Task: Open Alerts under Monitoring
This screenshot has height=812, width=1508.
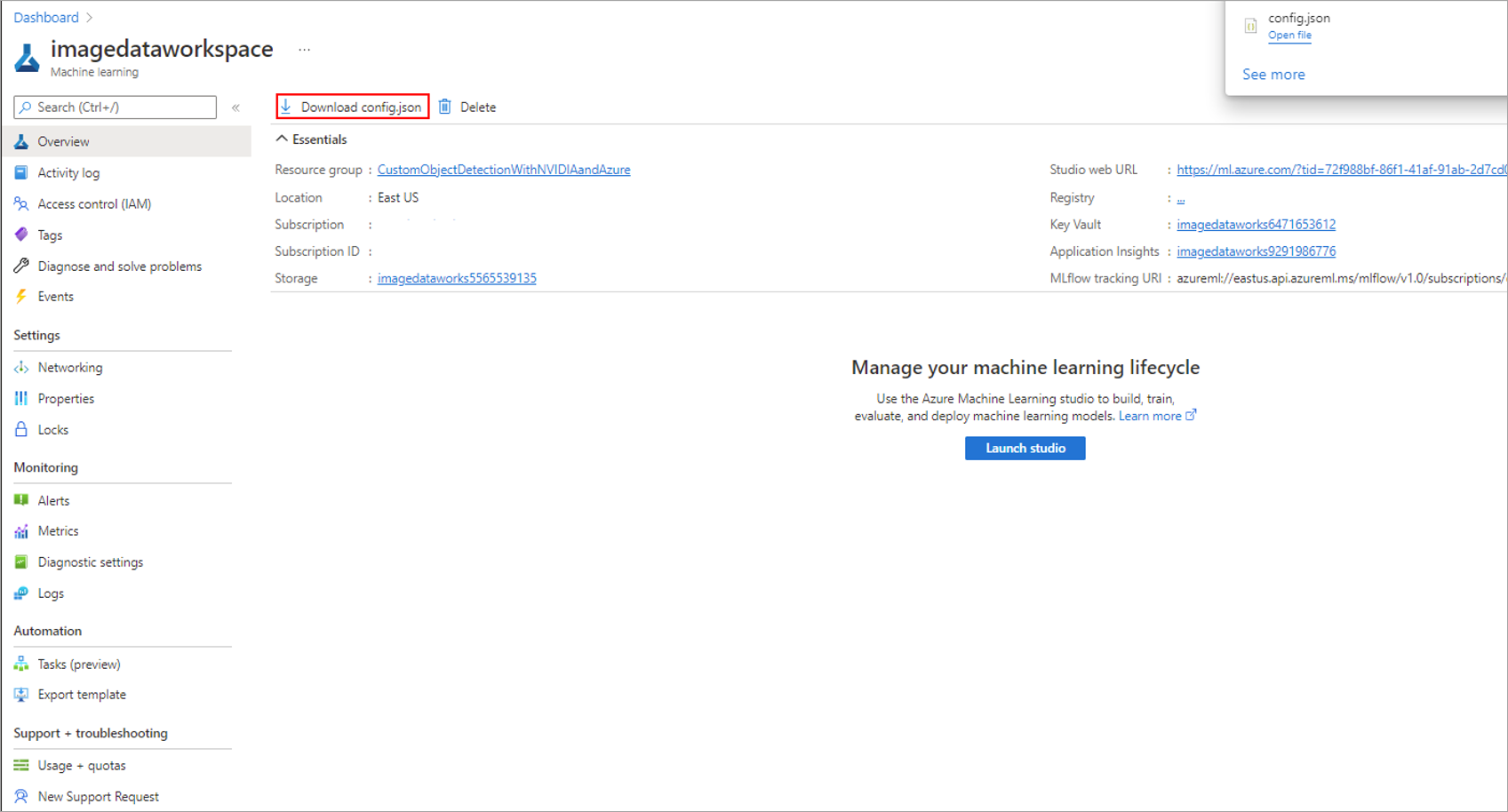Action: [53, 500]
